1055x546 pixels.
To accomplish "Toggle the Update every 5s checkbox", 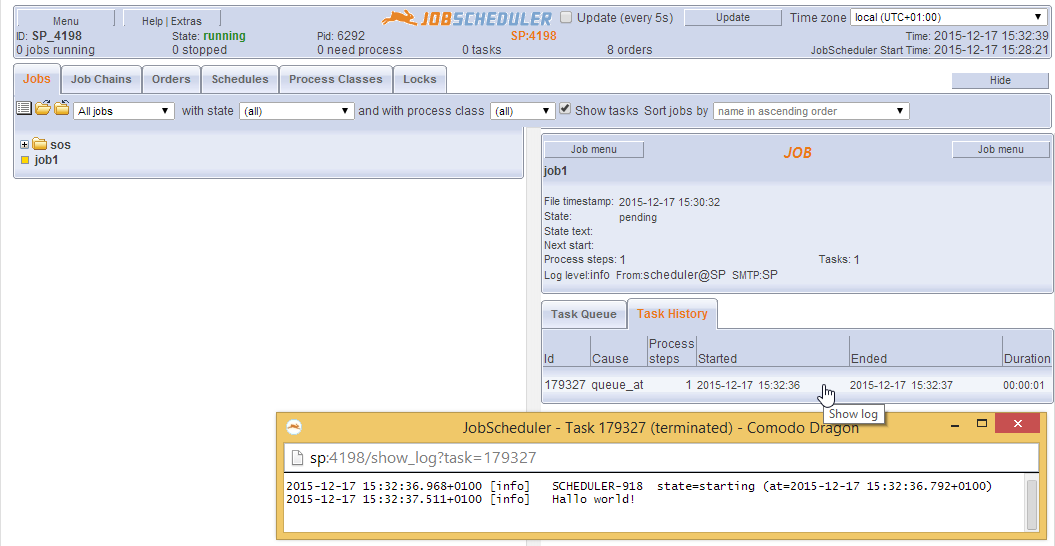I will [567, 18].
